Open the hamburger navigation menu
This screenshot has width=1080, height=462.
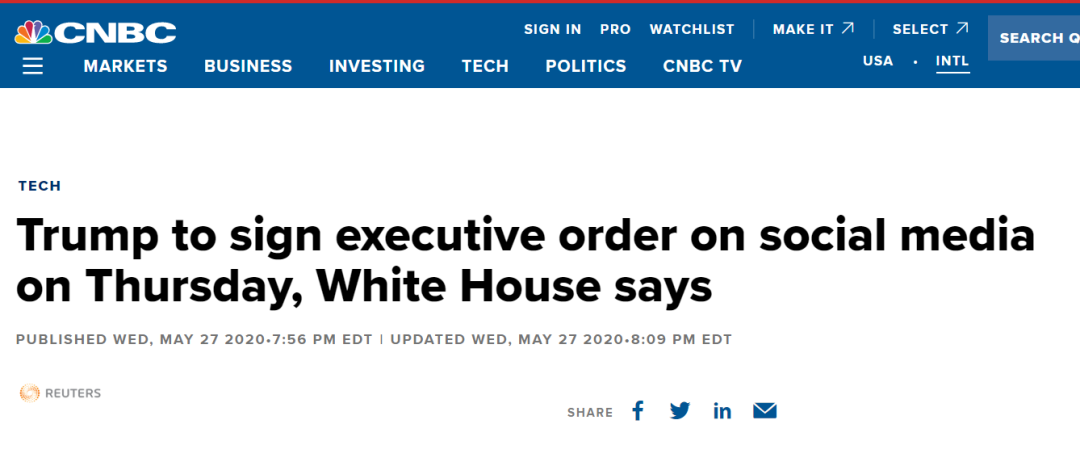point(32,66)
